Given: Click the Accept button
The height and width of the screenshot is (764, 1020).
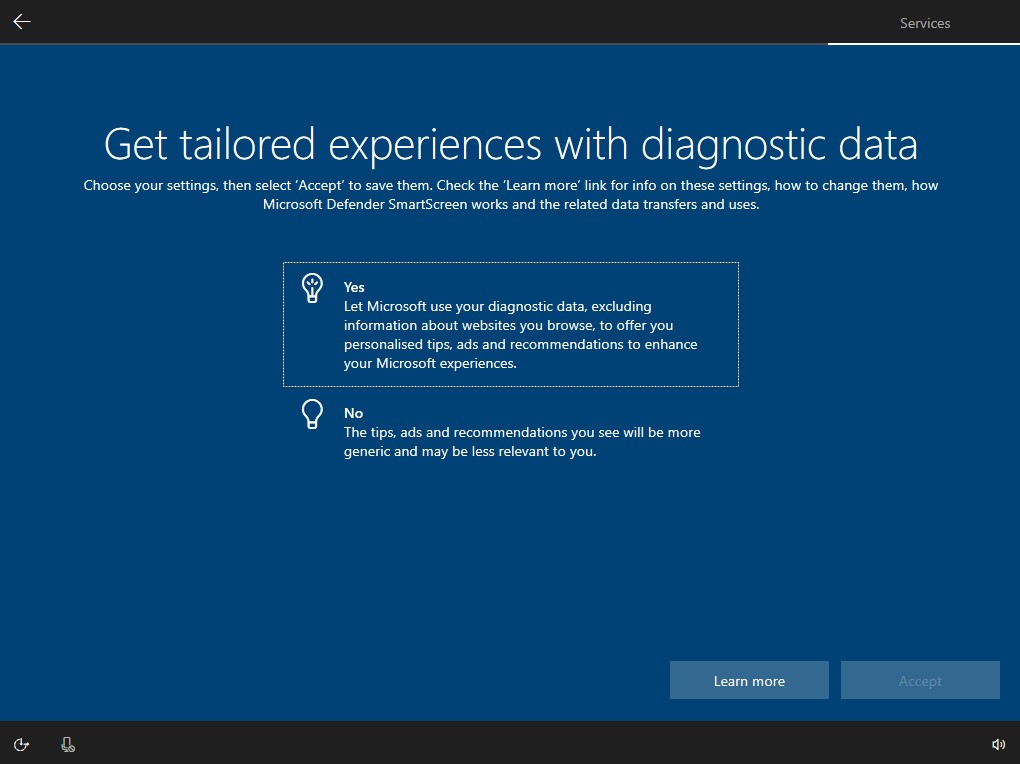Looking at the screenshot, I should point(920,680).
